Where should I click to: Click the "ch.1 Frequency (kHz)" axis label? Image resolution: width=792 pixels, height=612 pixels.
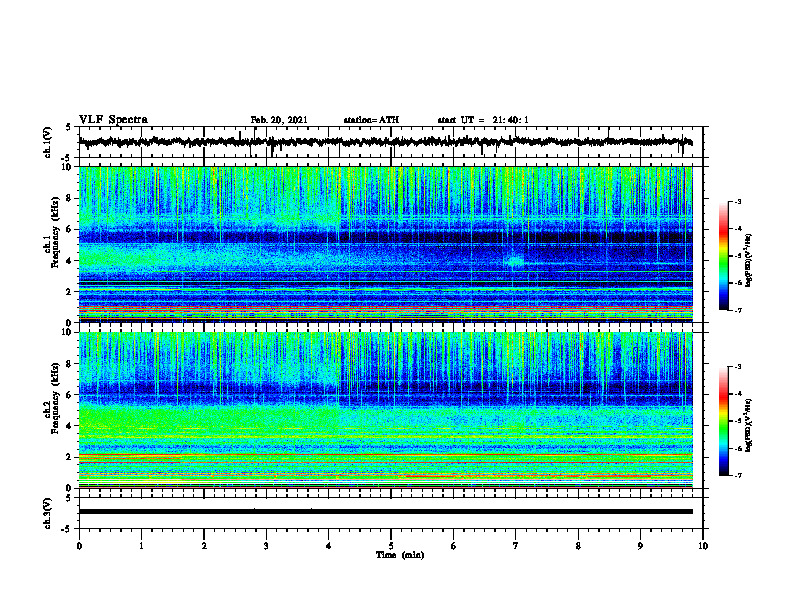[x=53, y=232]
